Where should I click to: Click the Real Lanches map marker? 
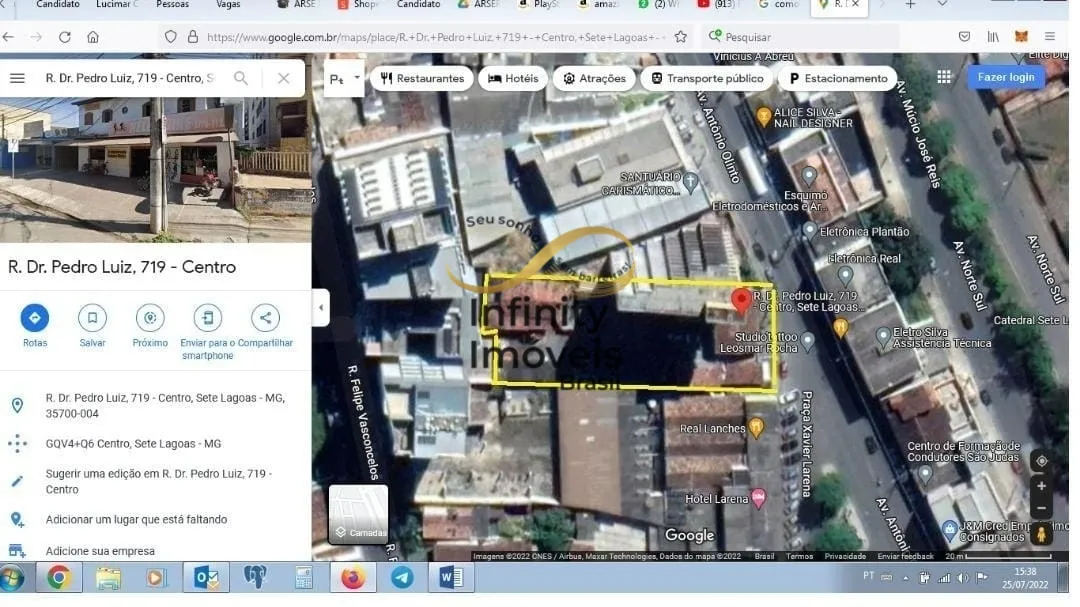[756, 428]
